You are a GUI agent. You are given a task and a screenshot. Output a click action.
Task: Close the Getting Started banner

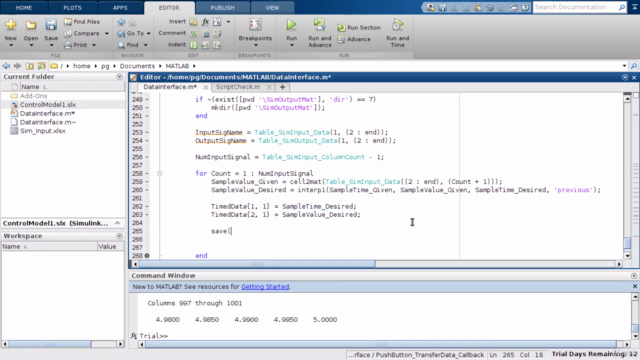[x=635, y=287]
